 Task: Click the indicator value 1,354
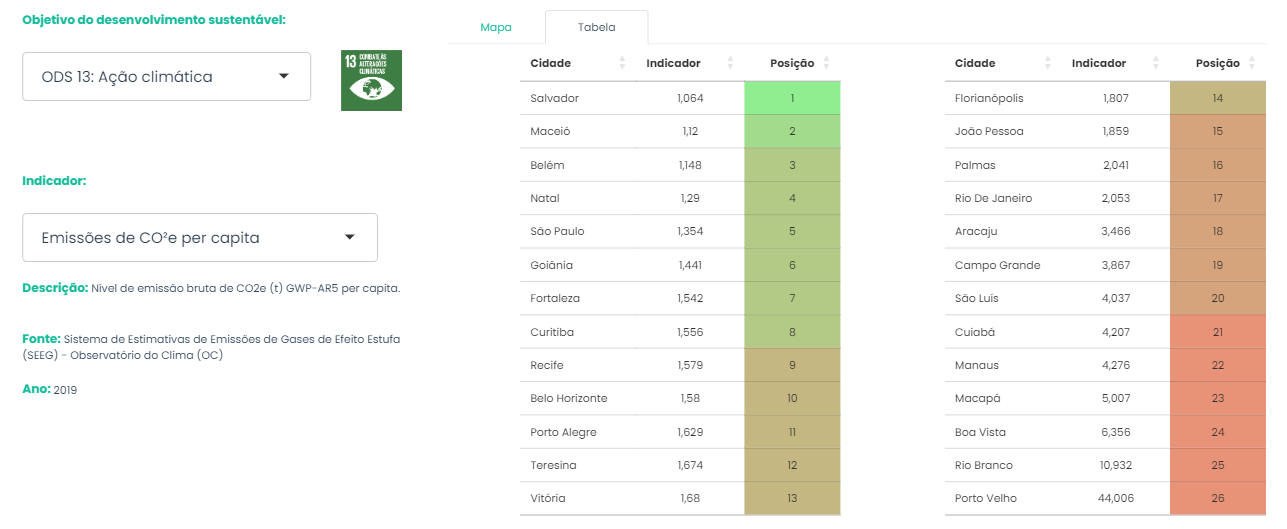click(x=691, y=231)
